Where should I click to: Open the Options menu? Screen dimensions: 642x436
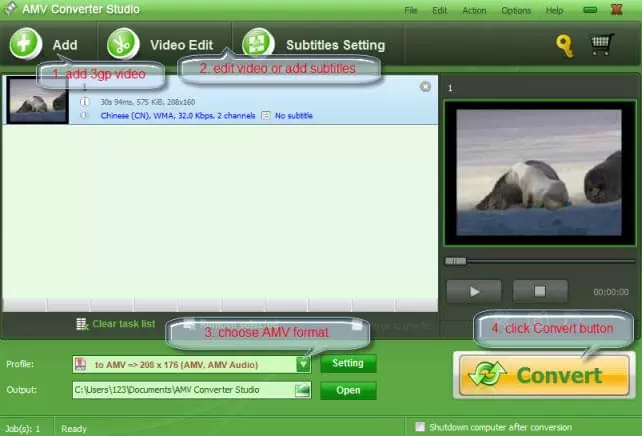[x=516, y=10]
